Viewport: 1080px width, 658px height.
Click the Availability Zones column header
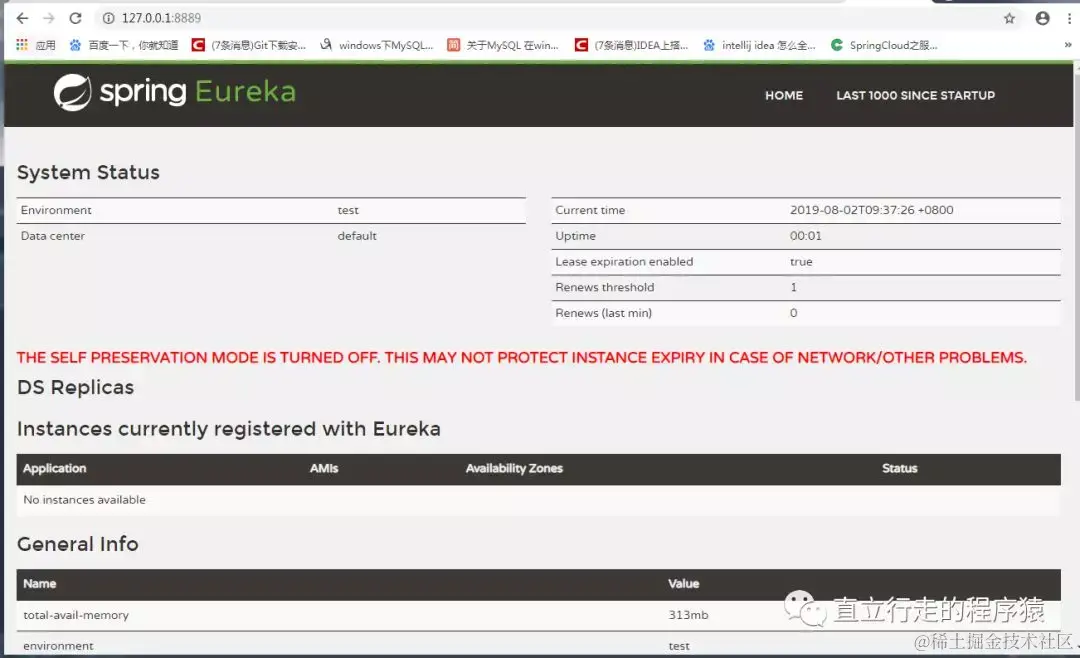click(514, 469)
